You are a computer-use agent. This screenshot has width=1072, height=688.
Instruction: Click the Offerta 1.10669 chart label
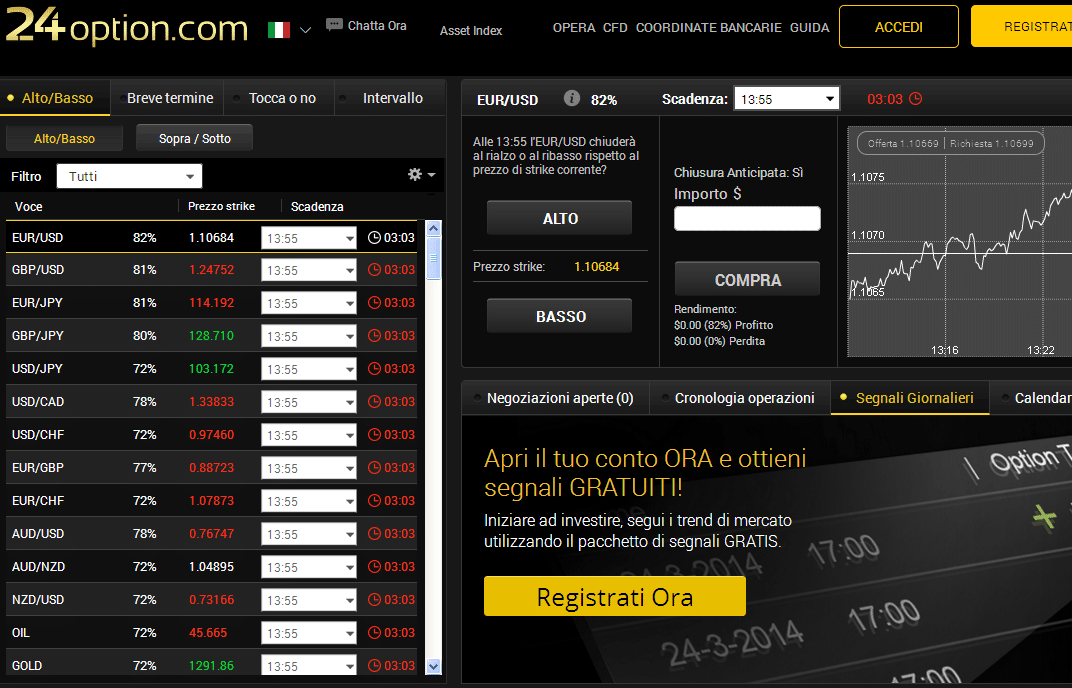click(x=902, y=144)
